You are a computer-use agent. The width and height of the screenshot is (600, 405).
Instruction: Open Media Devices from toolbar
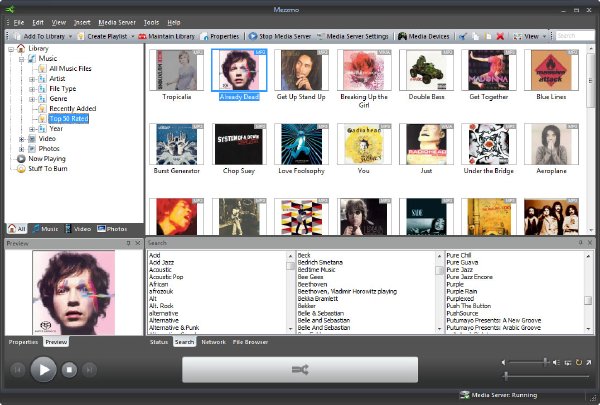click(x=423, y=36)
